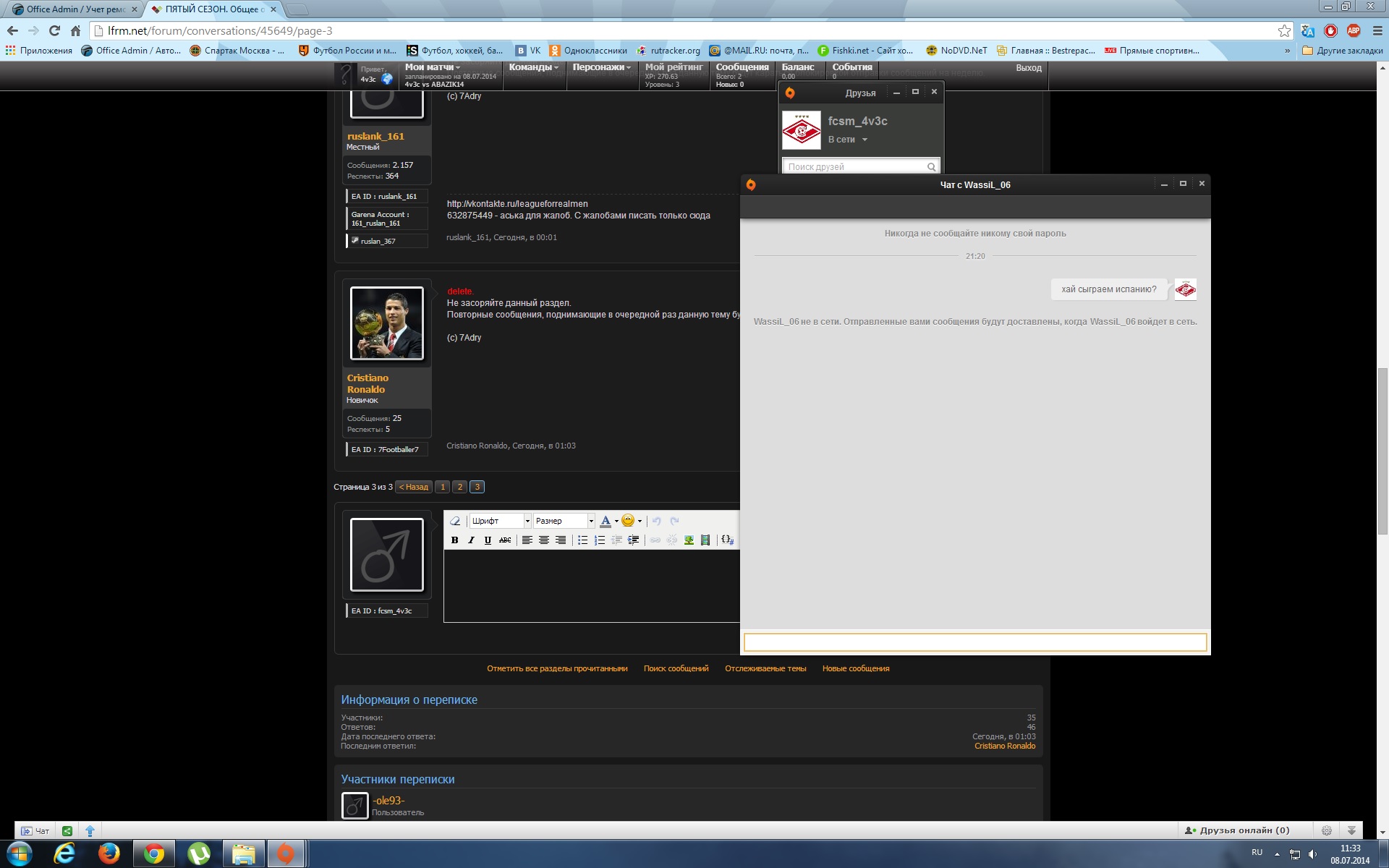This screenshot has height=868, width=1389.
Task: Toggle bold formatting in the editor
Action: pos(454,540)
